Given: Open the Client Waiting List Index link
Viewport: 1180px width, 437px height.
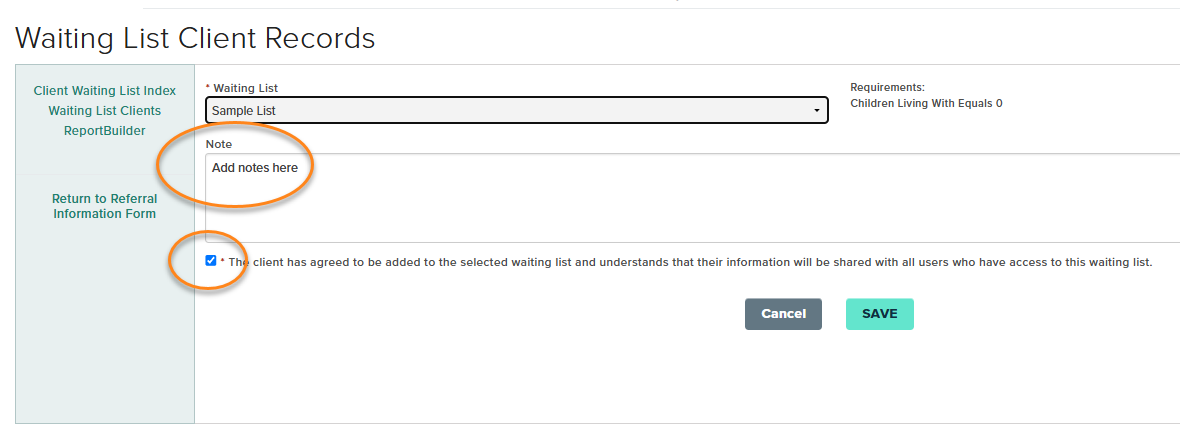Looking at the screenshot, I should pos(104,91).
